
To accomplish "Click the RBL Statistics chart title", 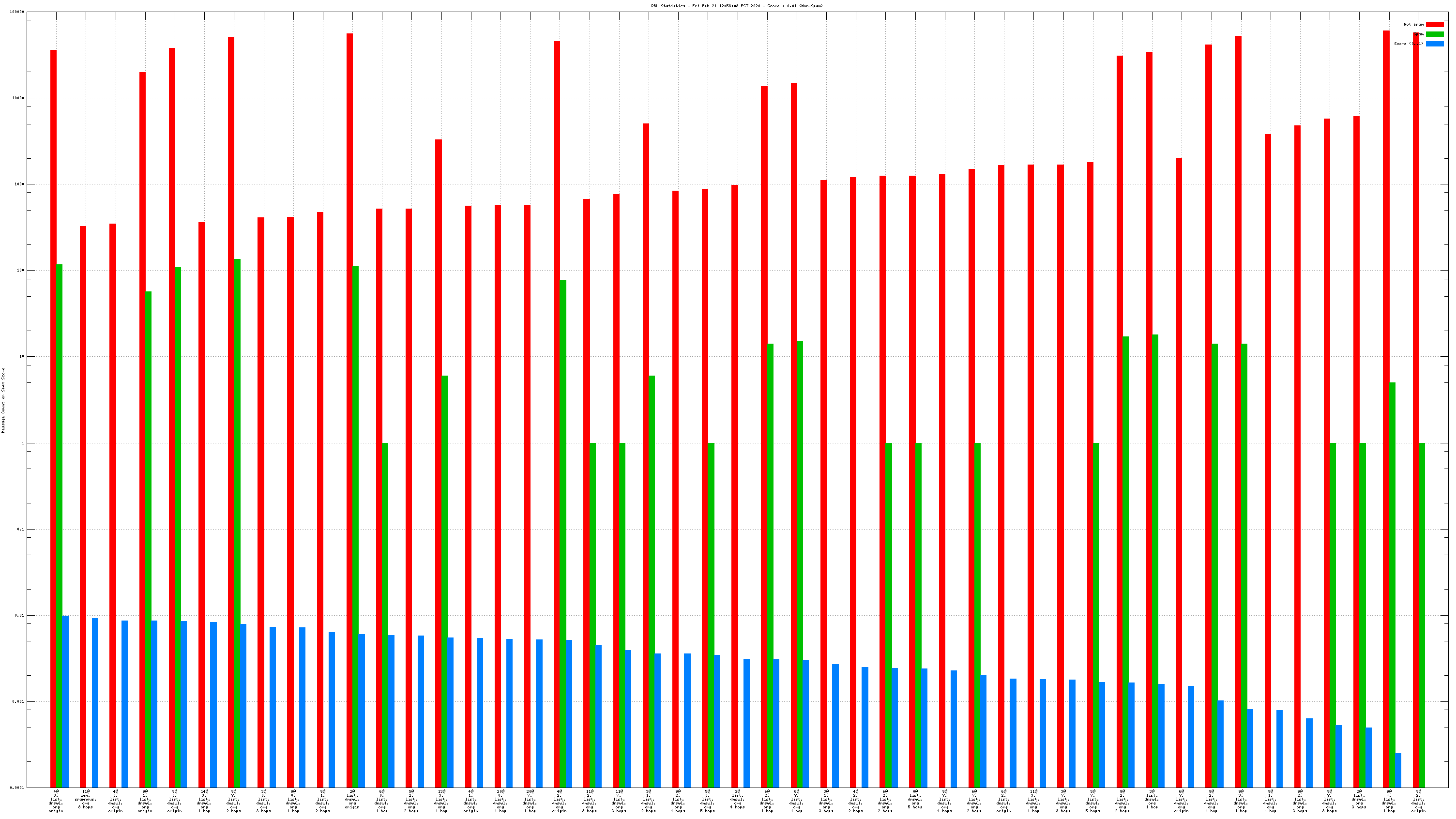I will pos(737,6).
